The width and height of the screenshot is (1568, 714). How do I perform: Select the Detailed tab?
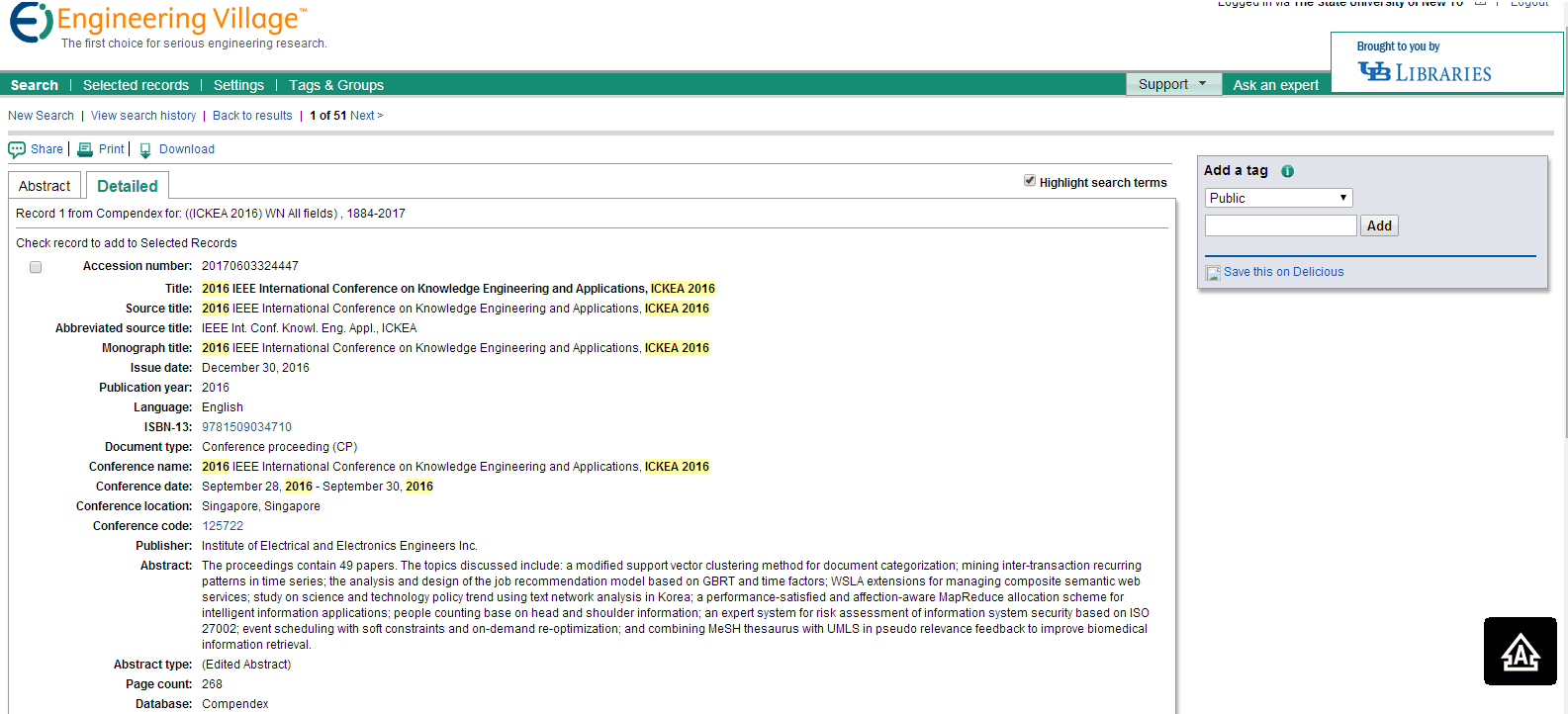(128, 185)
